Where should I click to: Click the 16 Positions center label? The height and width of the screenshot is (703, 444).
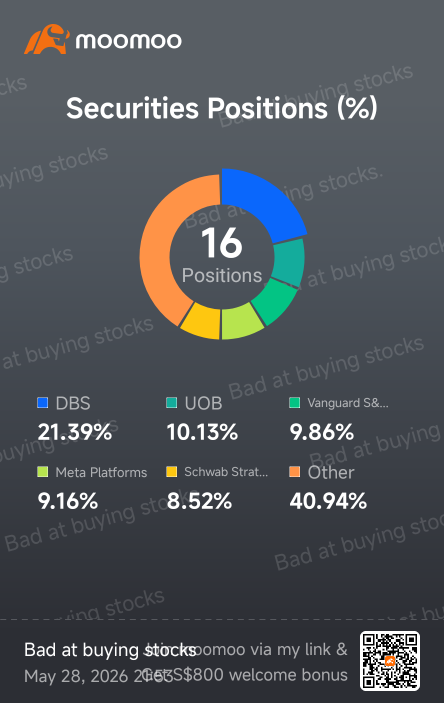(222, 256)
